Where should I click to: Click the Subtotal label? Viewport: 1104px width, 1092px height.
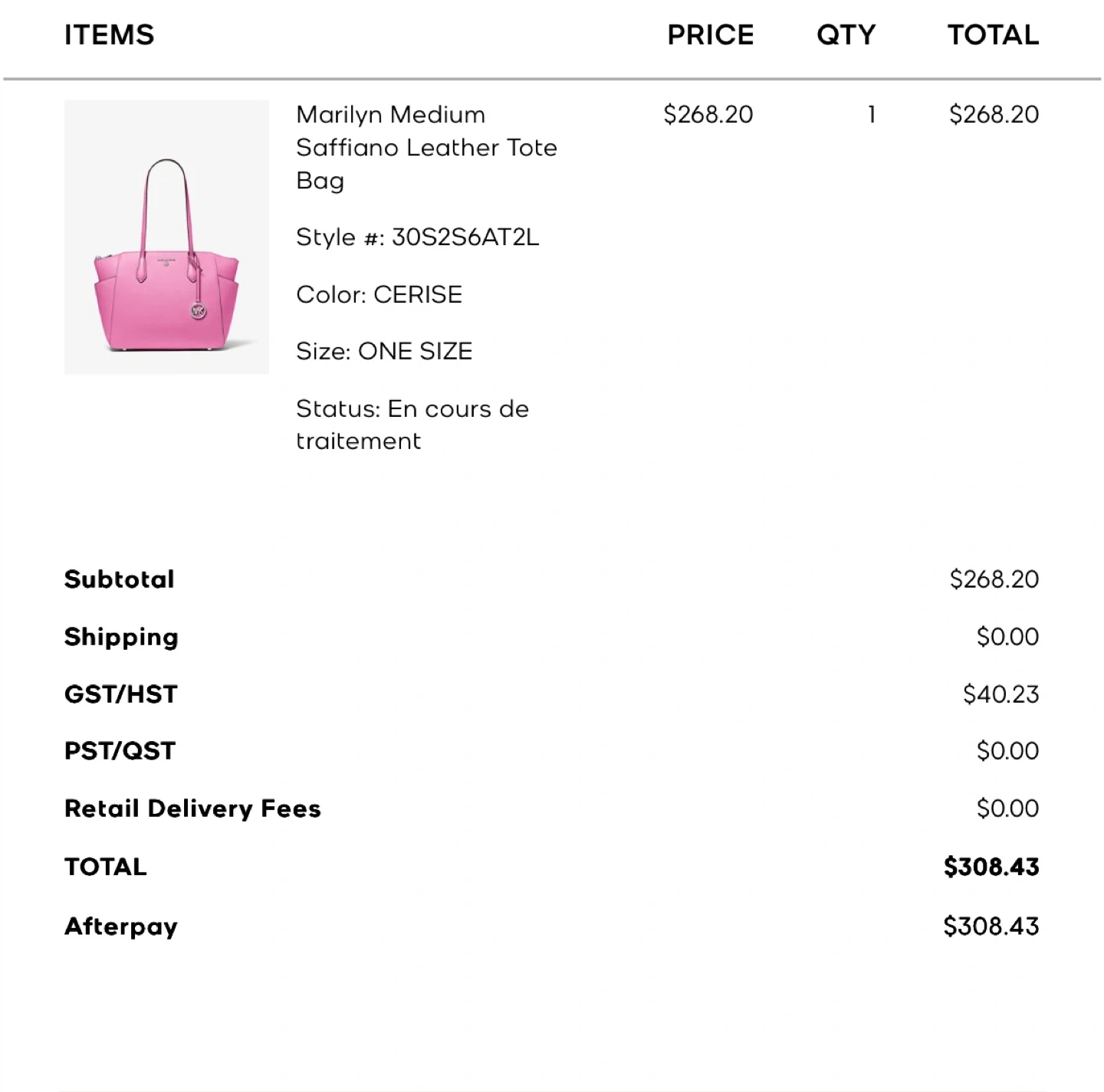coord(120,579)
